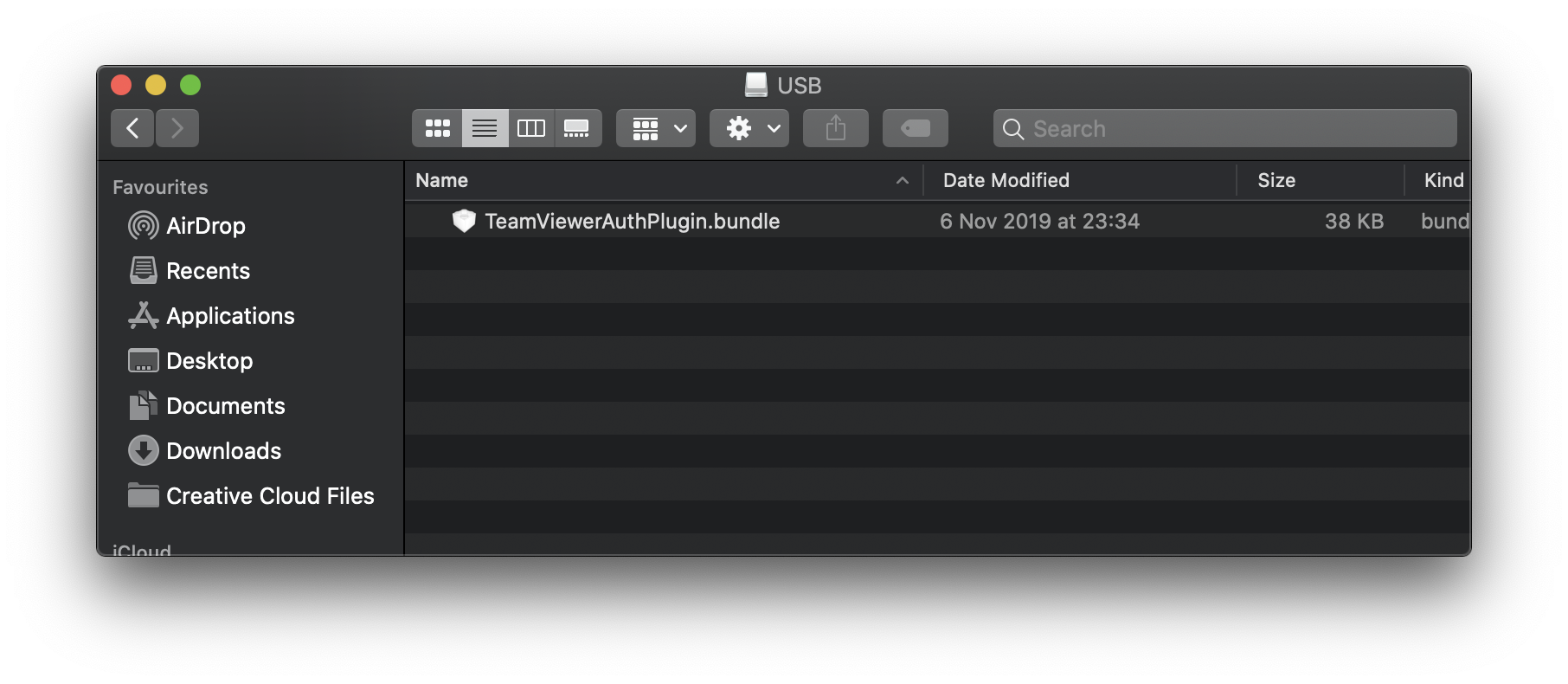This screenshot has height=684, width=1568.
Task: Open the Action gear dropdown menu
Action: (749, 127)
